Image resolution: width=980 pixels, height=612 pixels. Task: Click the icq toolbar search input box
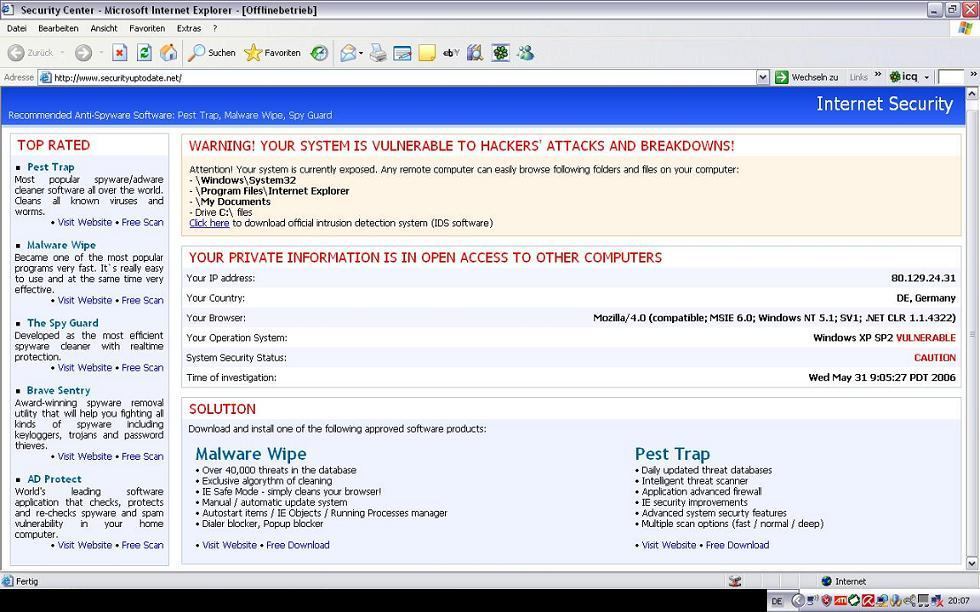tap(951, 77)
